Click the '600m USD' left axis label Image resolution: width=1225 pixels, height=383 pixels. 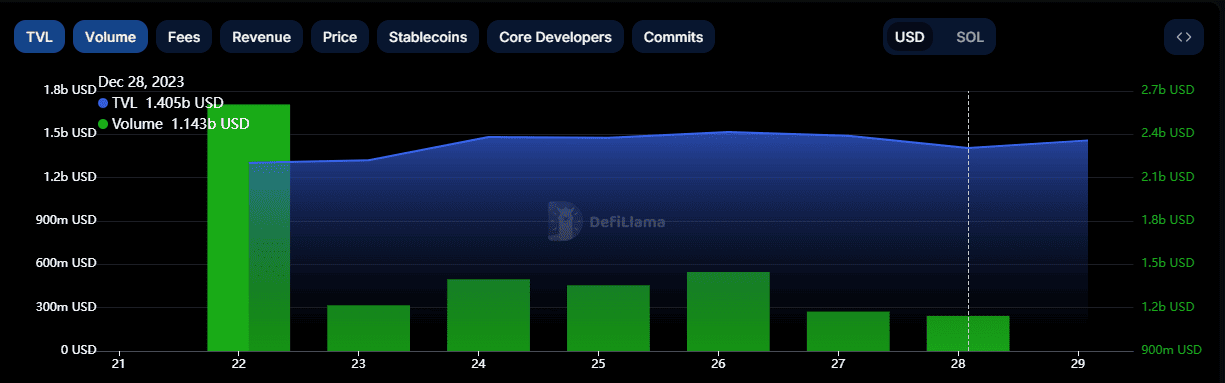[66, 264]
